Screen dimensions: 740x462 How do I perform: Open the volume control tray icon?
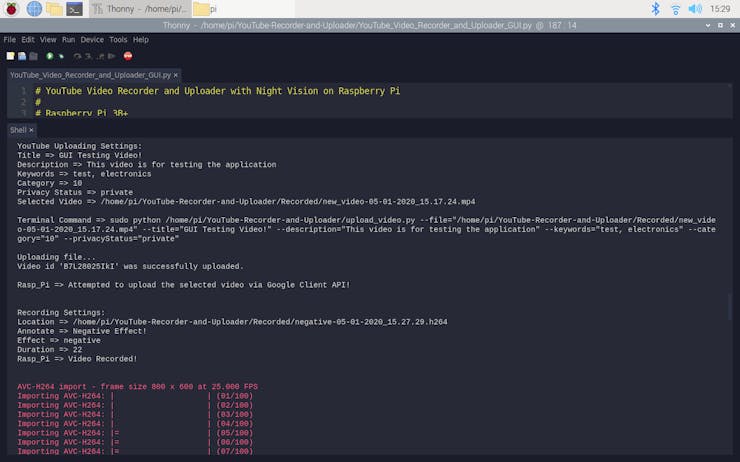point(695,8)
